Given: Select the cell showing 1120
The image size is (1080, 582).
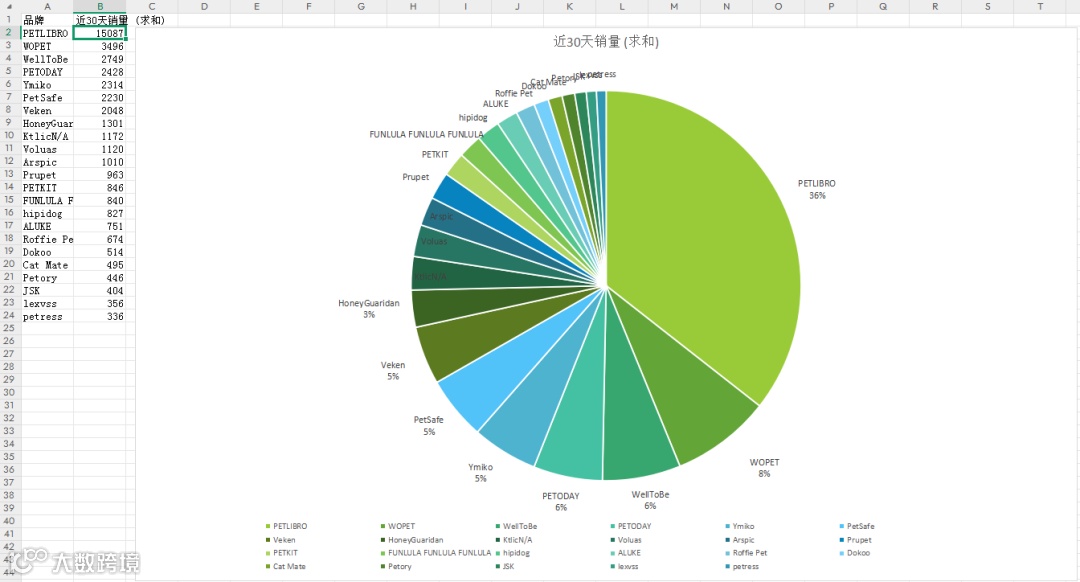Looking at the screenshot, I should pyautogui.click(x=100, y=149).
